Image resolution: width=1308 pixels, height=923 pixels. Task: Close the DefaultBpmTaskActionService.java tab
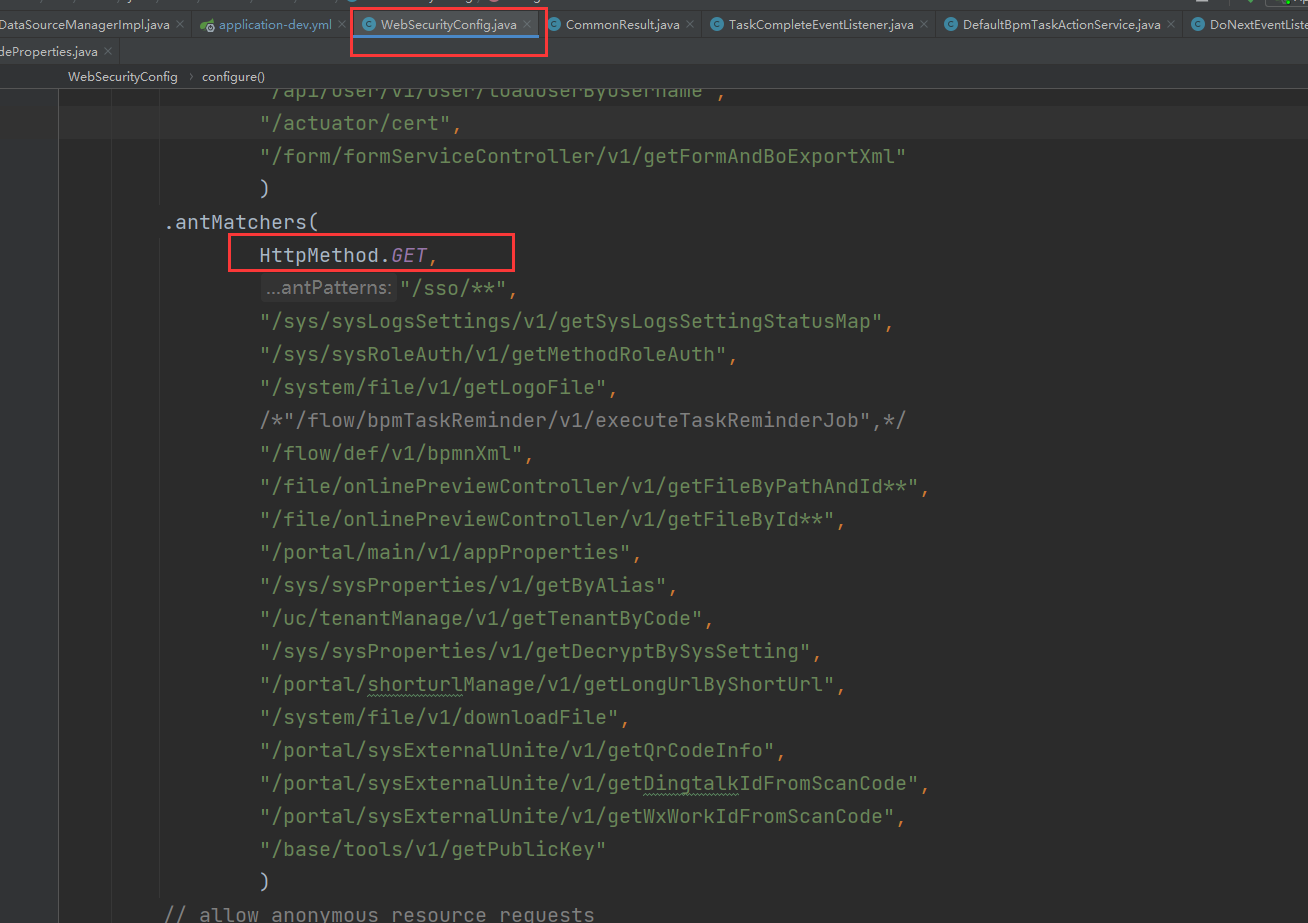(x=1171, y=25)
